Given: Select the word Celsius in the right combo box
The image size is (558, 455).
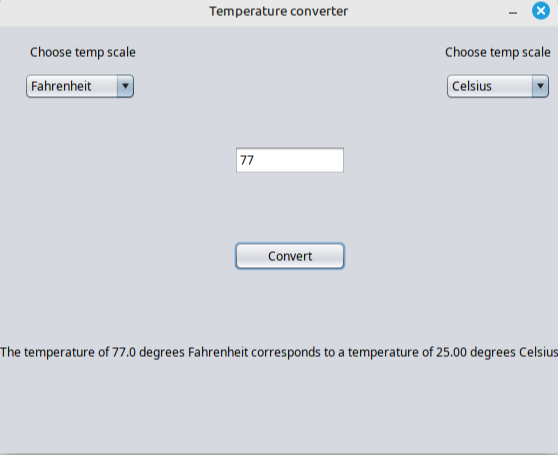Looking at the screenshot, I should (472, 86).
